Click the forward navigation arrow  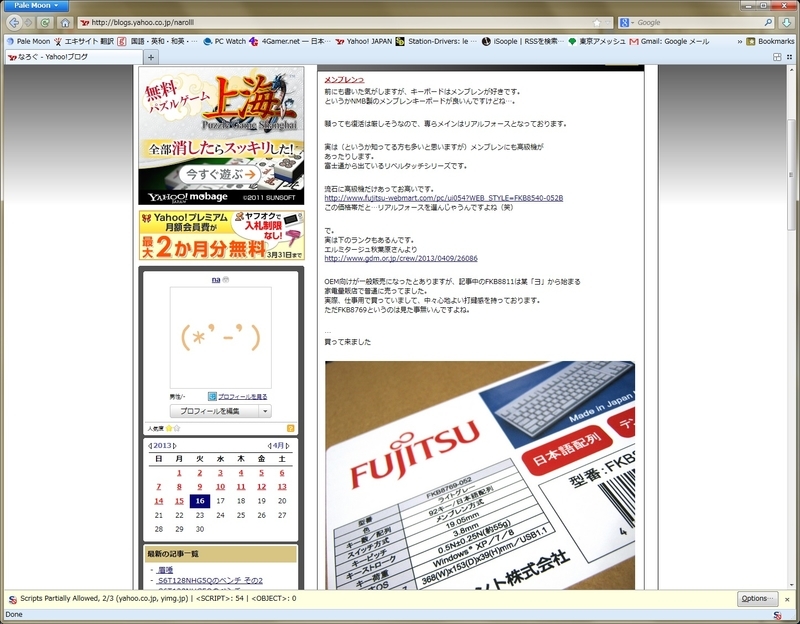coord(29,22)
